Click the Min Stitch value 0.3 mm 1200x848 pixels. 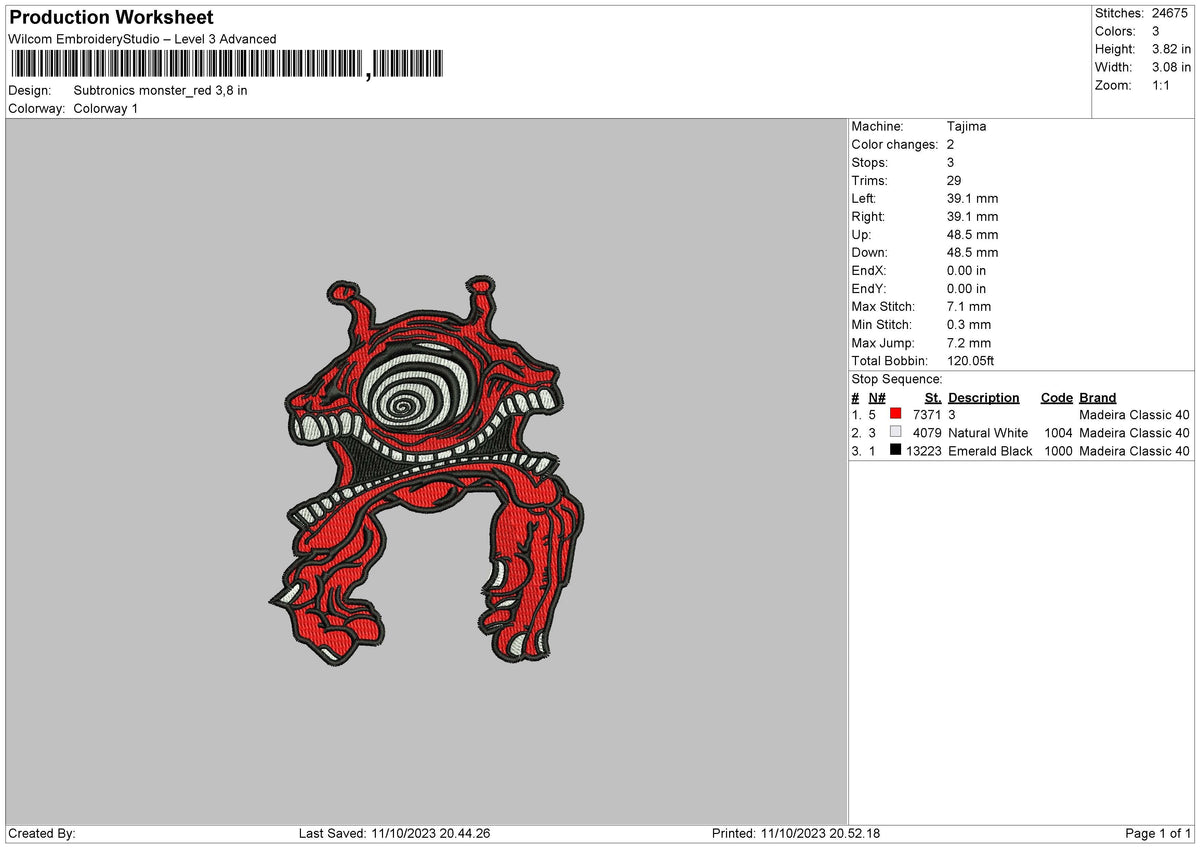point(969,324)
